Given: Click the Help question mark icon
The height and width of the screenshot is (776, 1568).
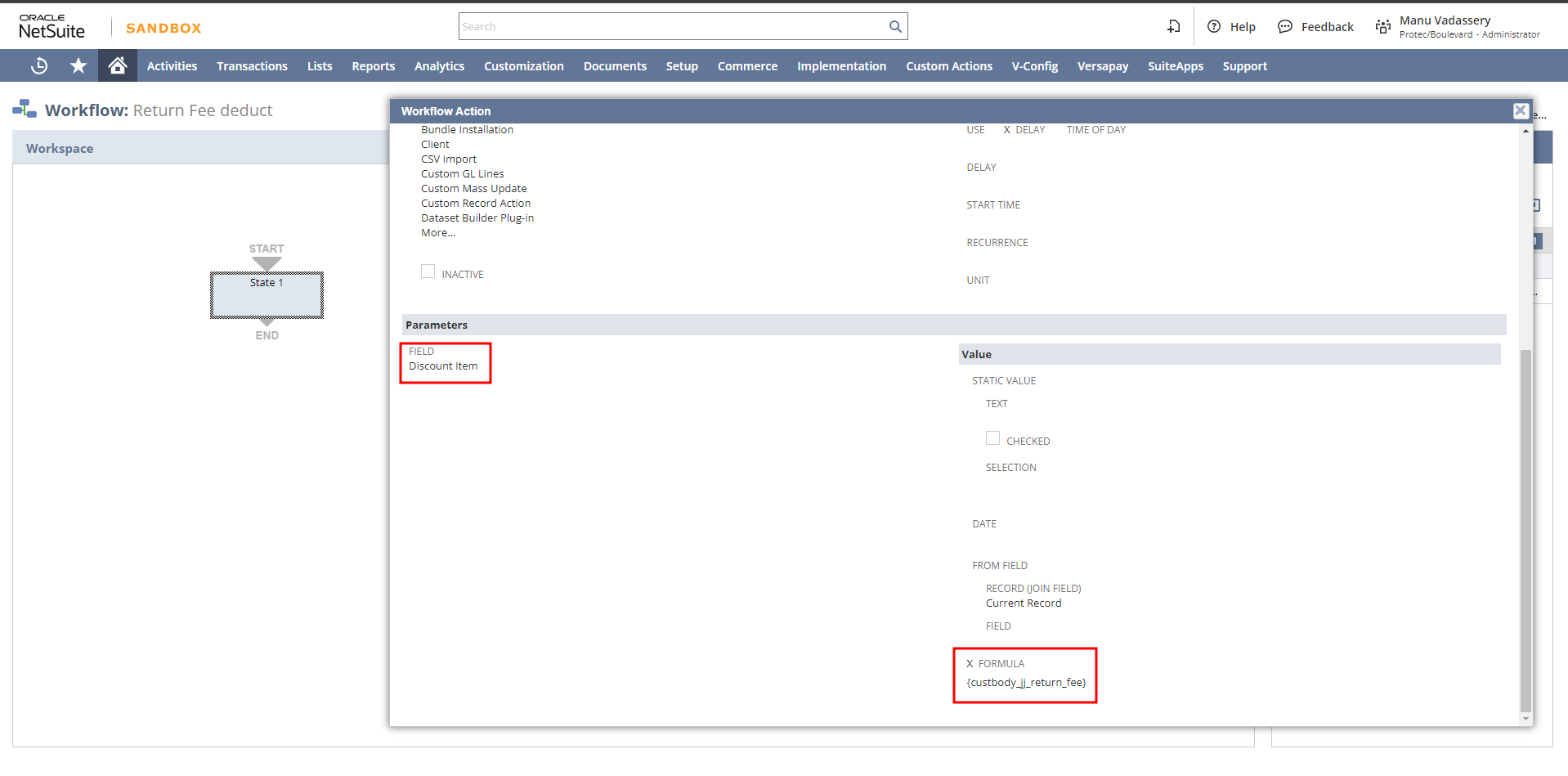Looking at the screenshot, I should click(1214, 27).
